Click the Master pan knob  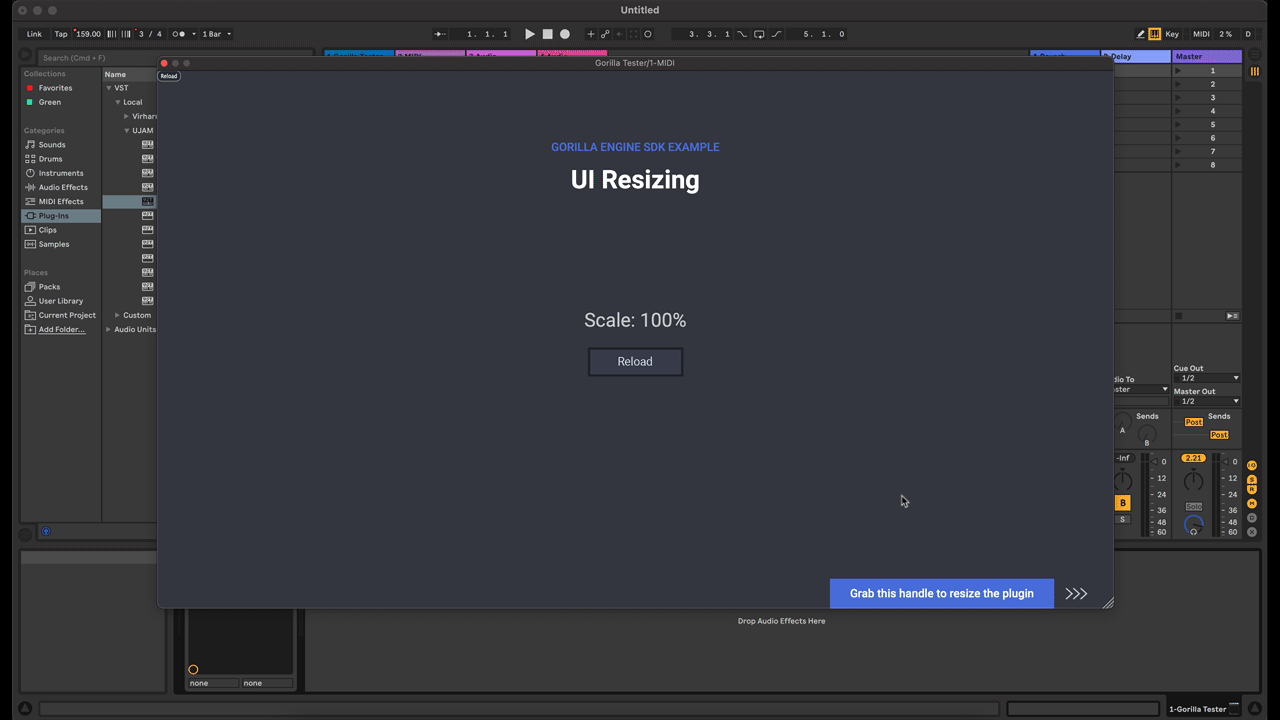(1193, 481)
